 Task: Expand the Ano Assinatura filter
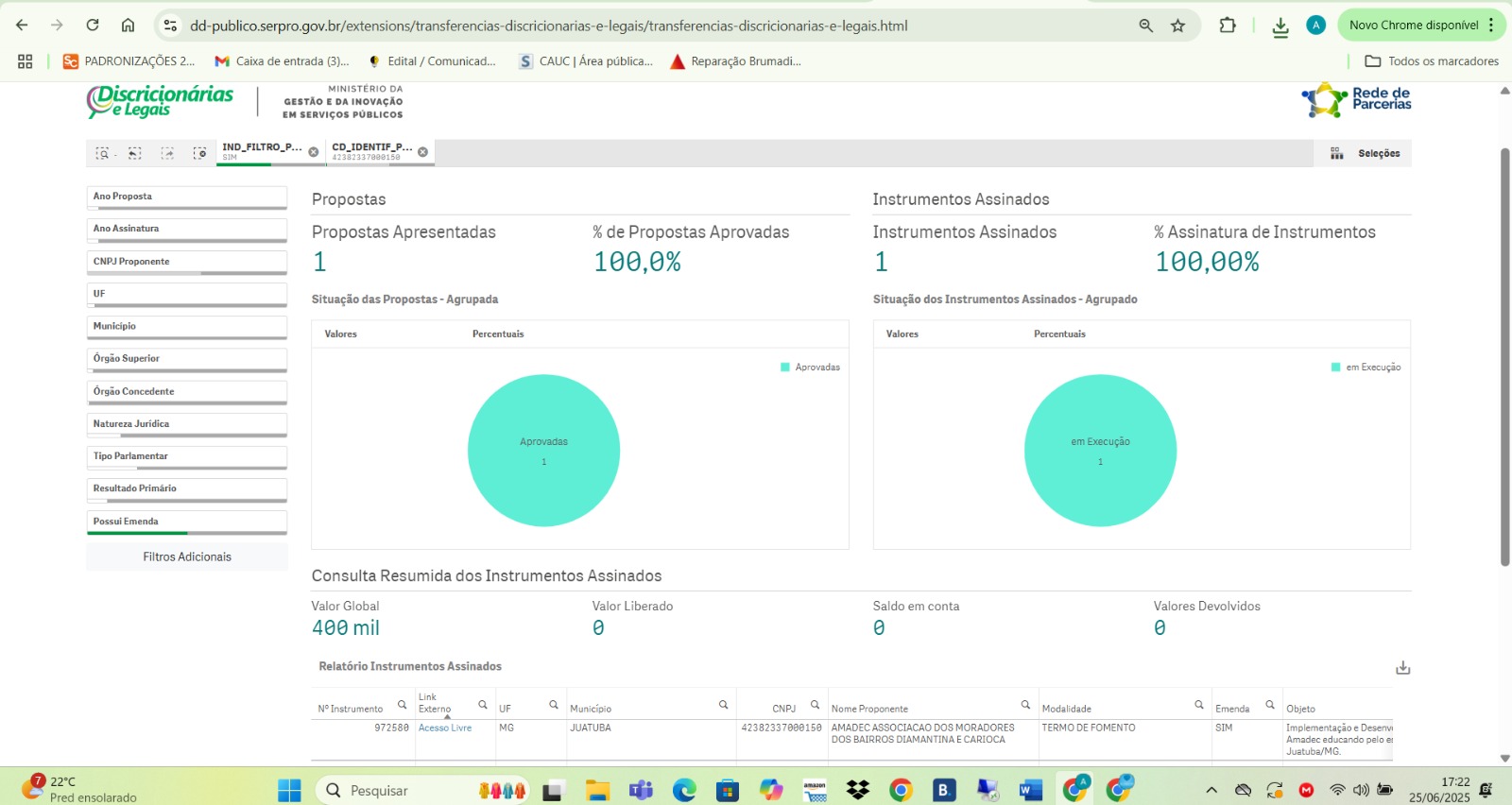(x=187, y=230)
